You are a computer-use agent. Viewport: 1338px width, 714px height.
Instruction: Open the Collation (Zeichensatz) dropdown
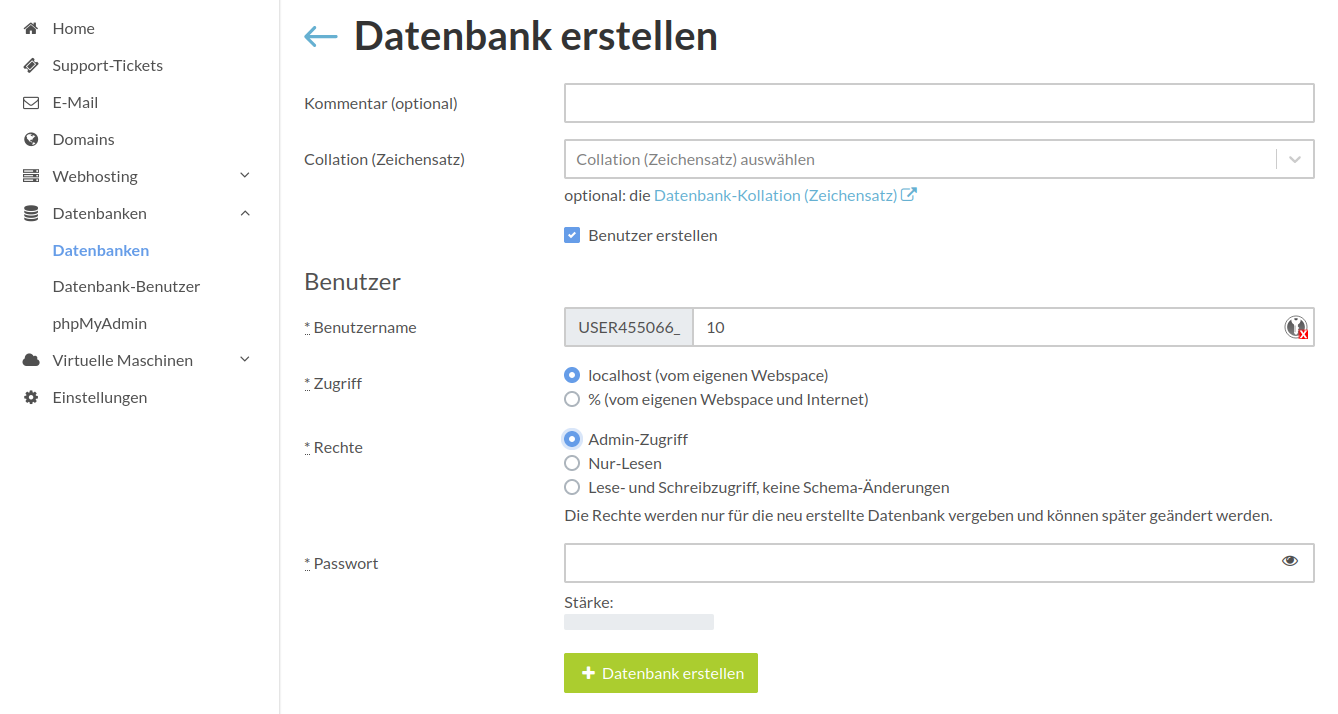click(x=938, y=160)
